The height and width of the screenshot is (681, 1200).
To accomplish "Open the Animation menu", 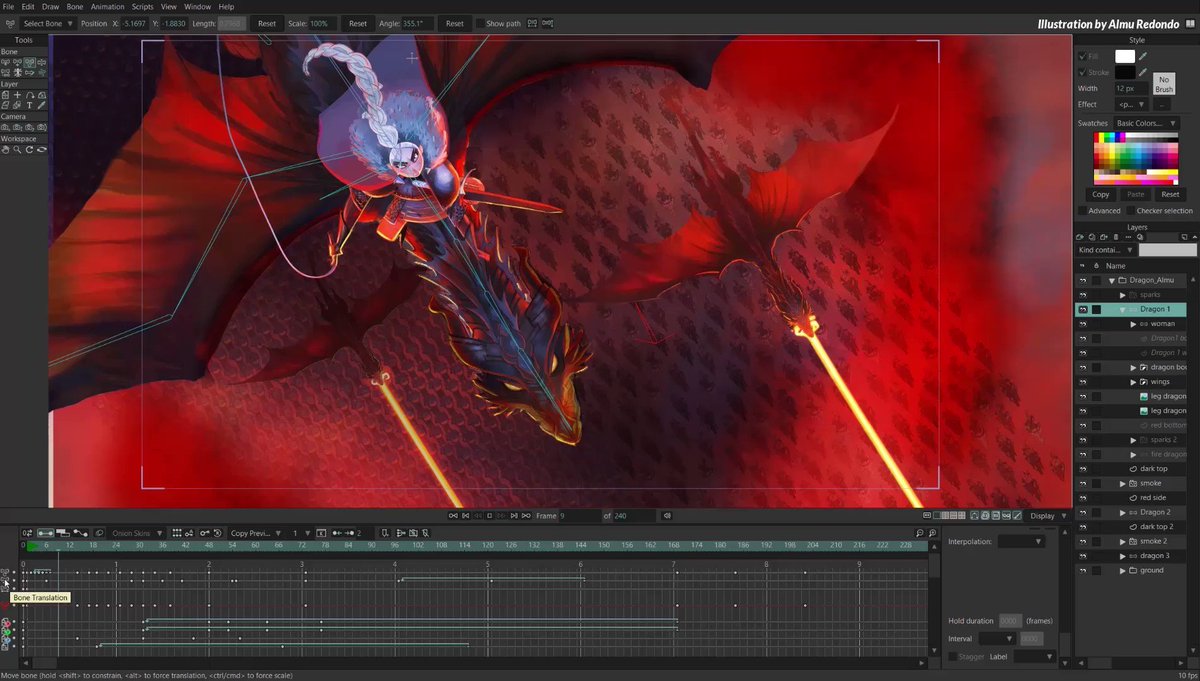I will 108,6.
